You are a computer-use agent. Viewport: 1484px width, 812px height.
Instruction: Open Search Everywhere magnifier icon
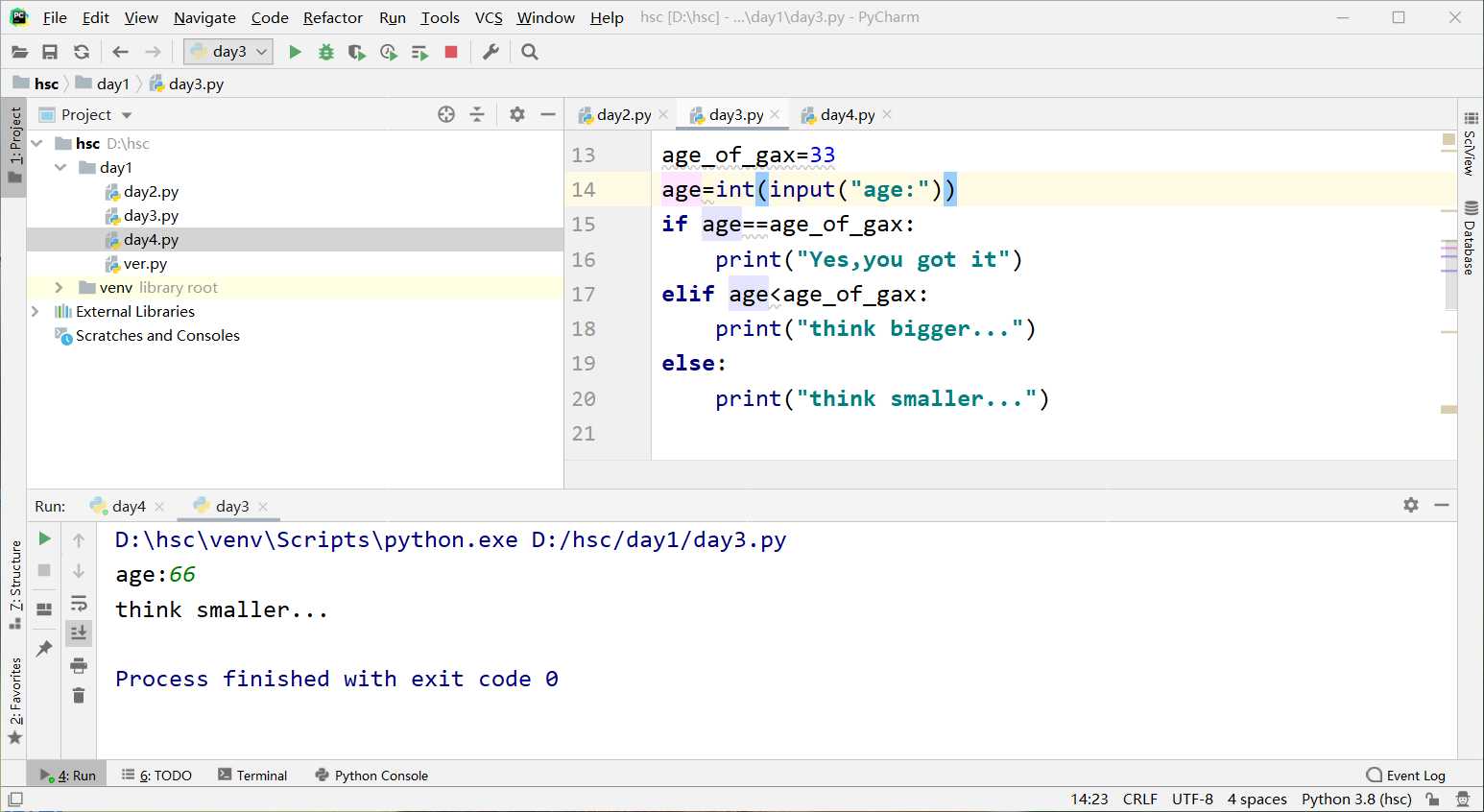(530, 52)
